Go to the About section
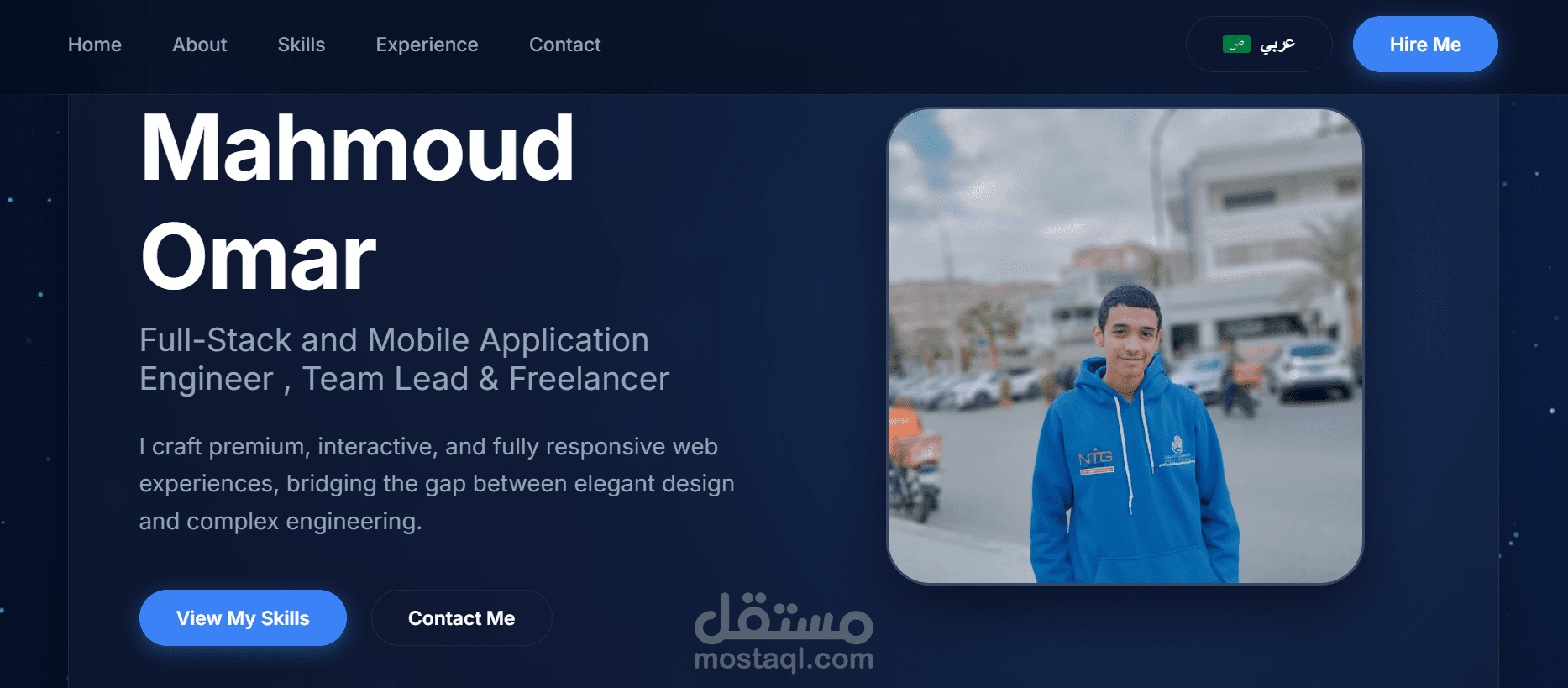1568x688 pixels. tap(200, 45)
